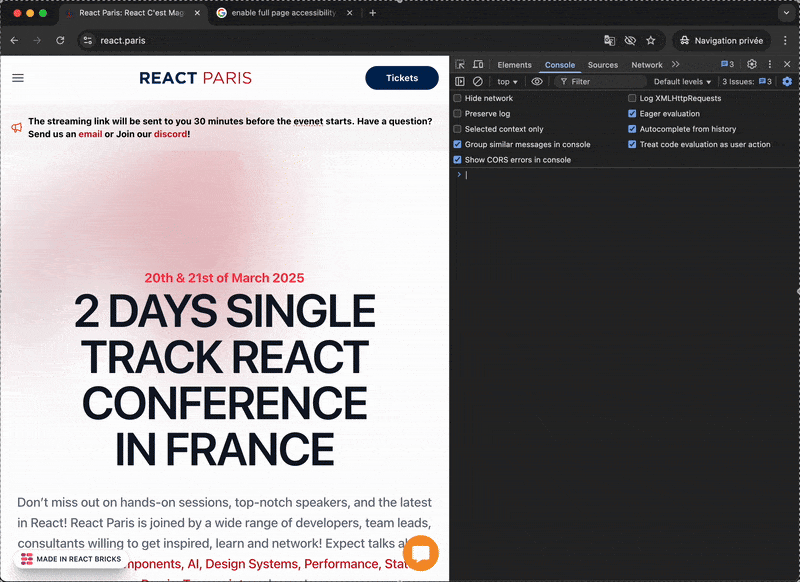The image size is (800, 582).
Task: Open the Default levels dropdown
Action: click(x=682, y=82)
